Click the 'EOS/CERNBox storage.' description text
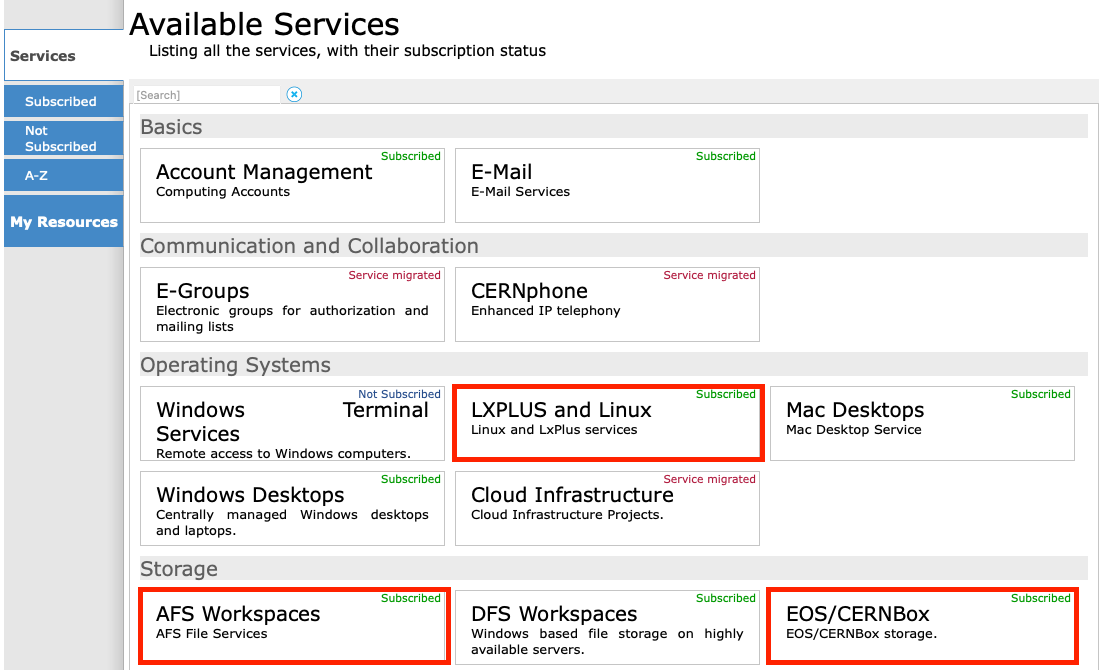 tap(862, 633)
